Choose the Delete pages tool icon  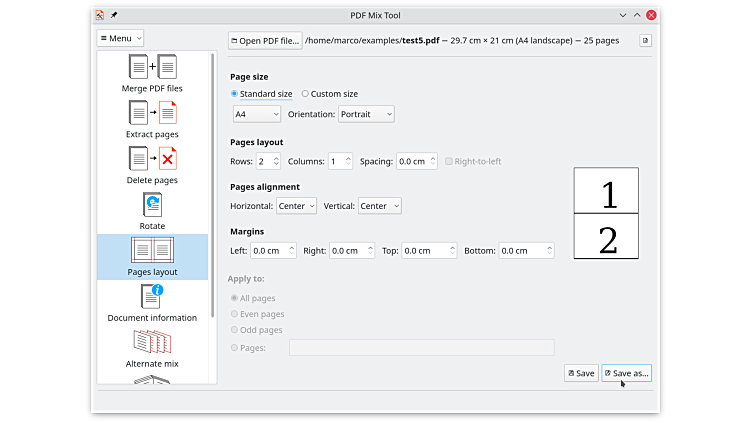152,159
